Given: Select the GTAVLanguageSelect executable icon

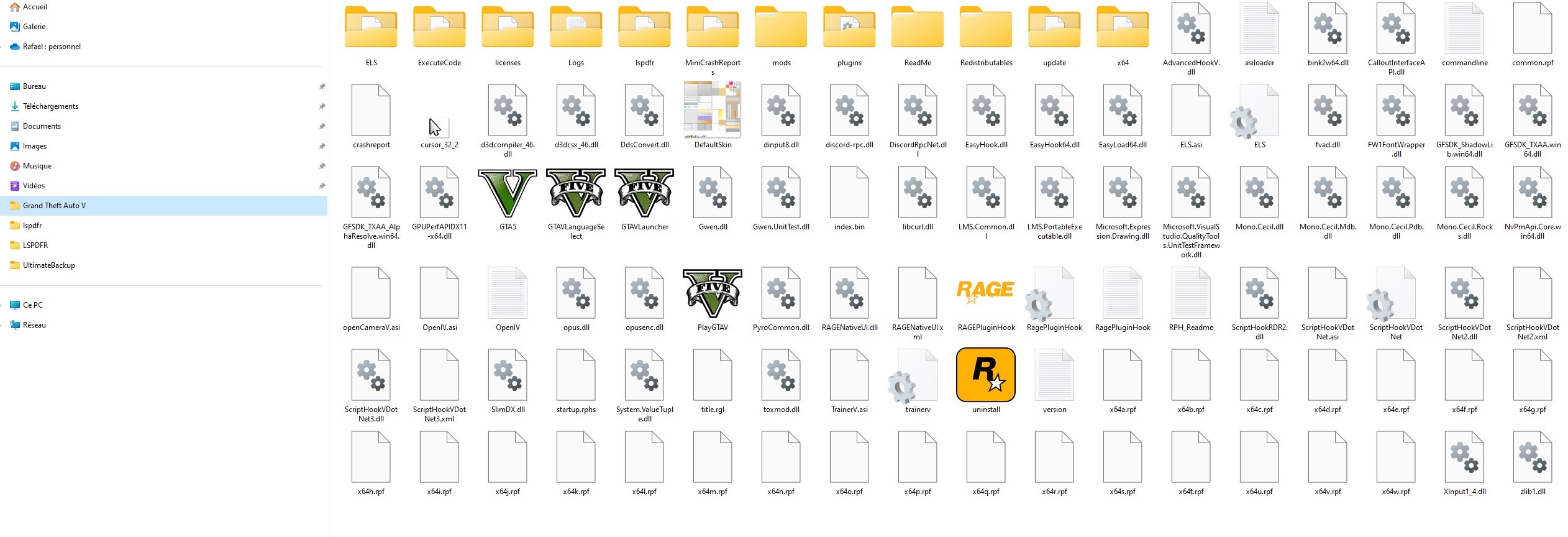Looking at the screenshot, I should tap(576, 192).
